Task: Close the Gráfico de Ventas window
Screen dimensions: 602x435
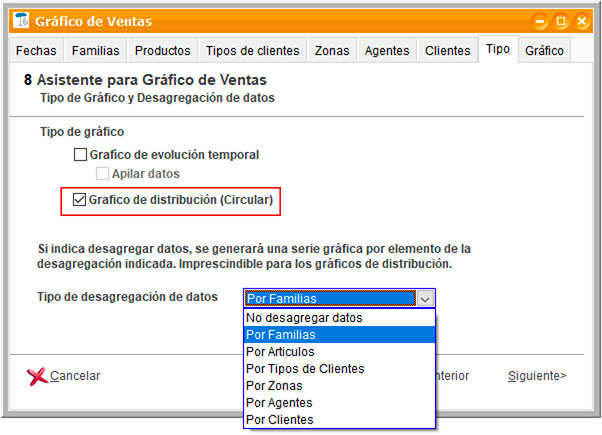Action: point(582,21)
